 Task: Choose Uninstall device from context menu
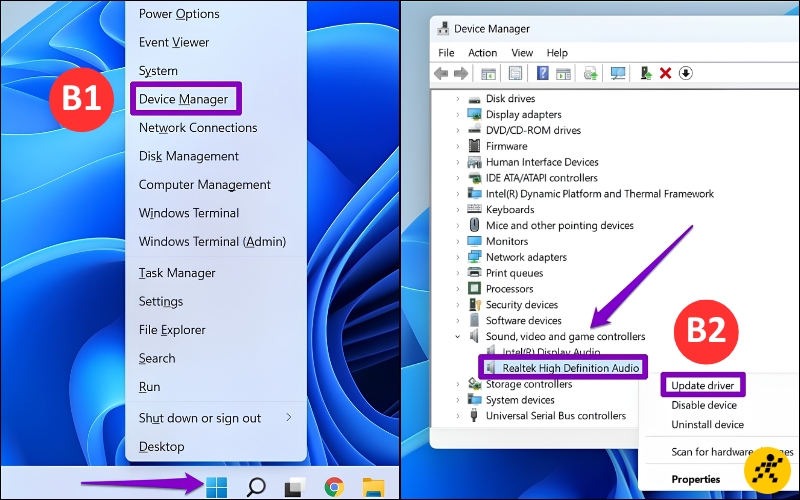pyautogui.click(x=707, y=424)
